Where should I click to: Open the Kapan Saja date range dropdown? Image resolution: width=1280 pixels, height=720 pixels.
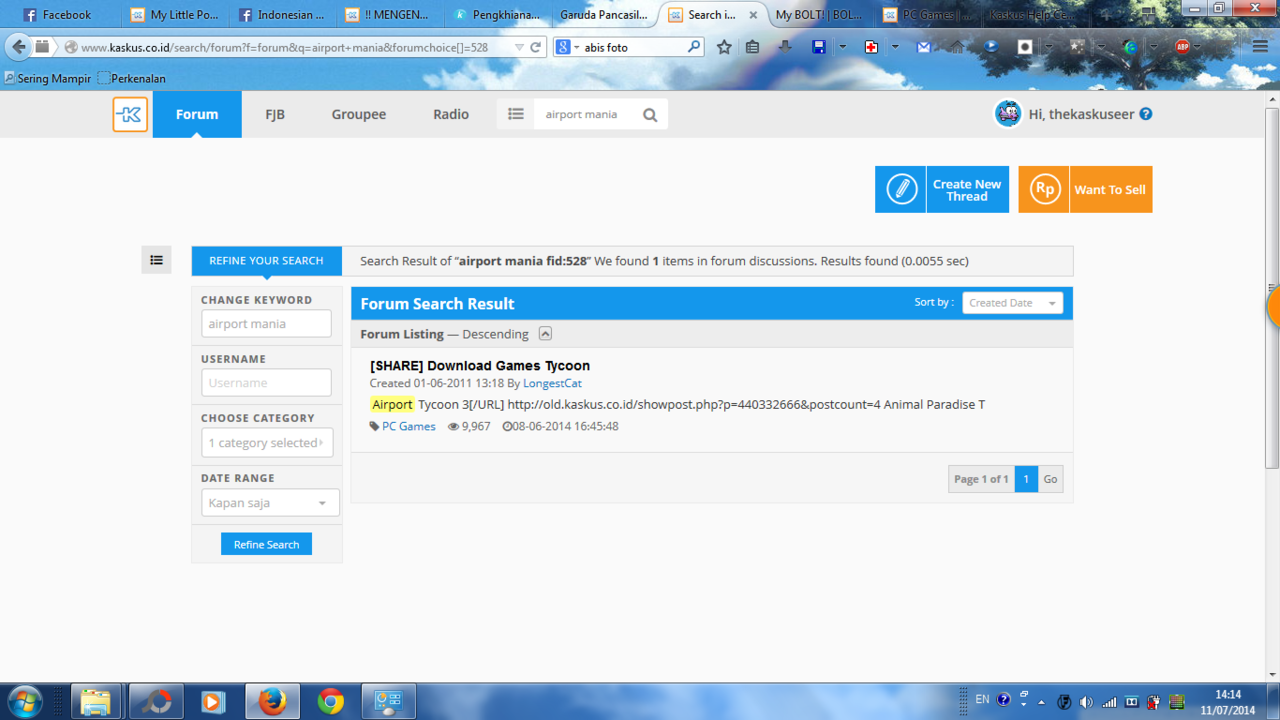(x=269, y=502)
